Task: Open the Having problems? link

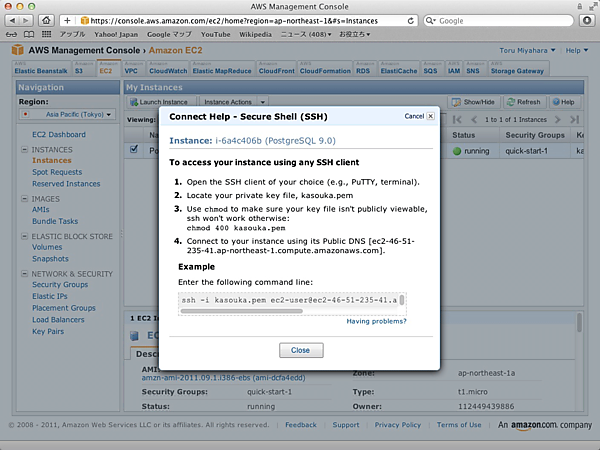Action: click(376, 321)
